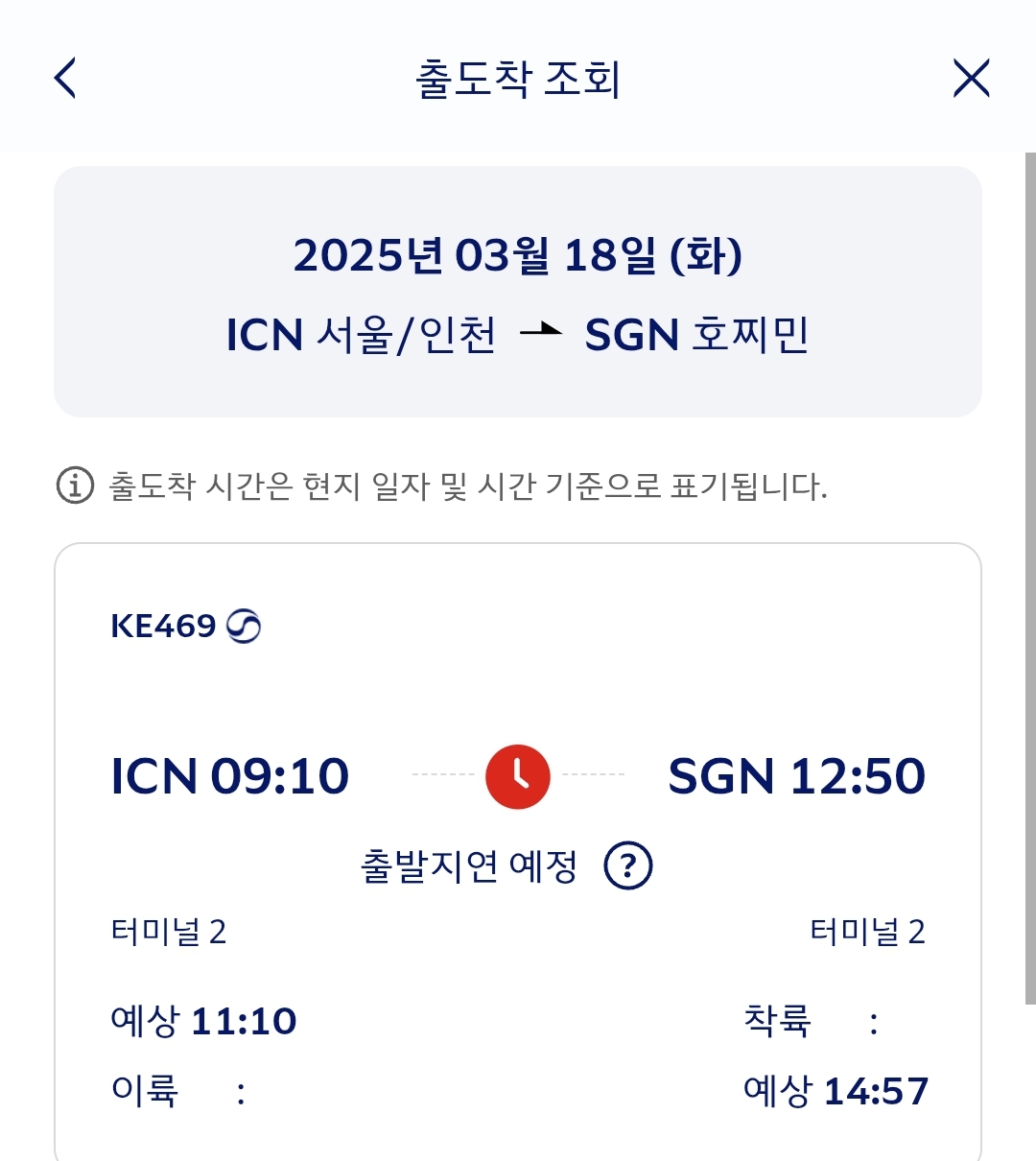Image resolution: width=1036 pixels, height=1161 pixels.
Task: Tap the expected departure time 예상 11:10
Action: tap(203, 1021)
